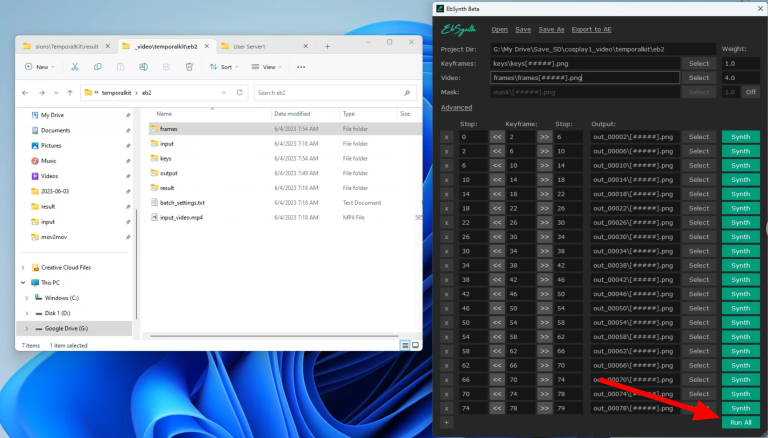Expand the address bar history dropdown
The width and height of the screenshot is (768, 438).
pos(224,93)
